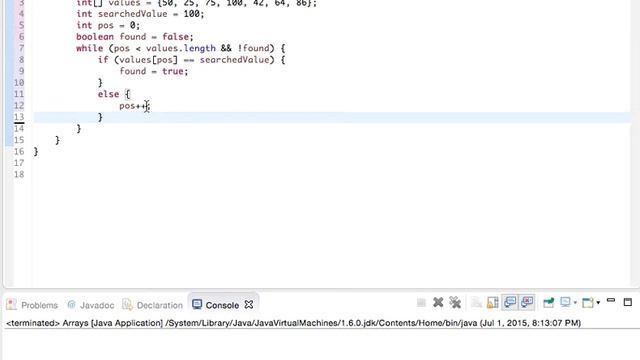This screenshot has height=360, width=640.
Task: Open the Display Selected Console dropdown arrow
Action: (x=575, y=303)
